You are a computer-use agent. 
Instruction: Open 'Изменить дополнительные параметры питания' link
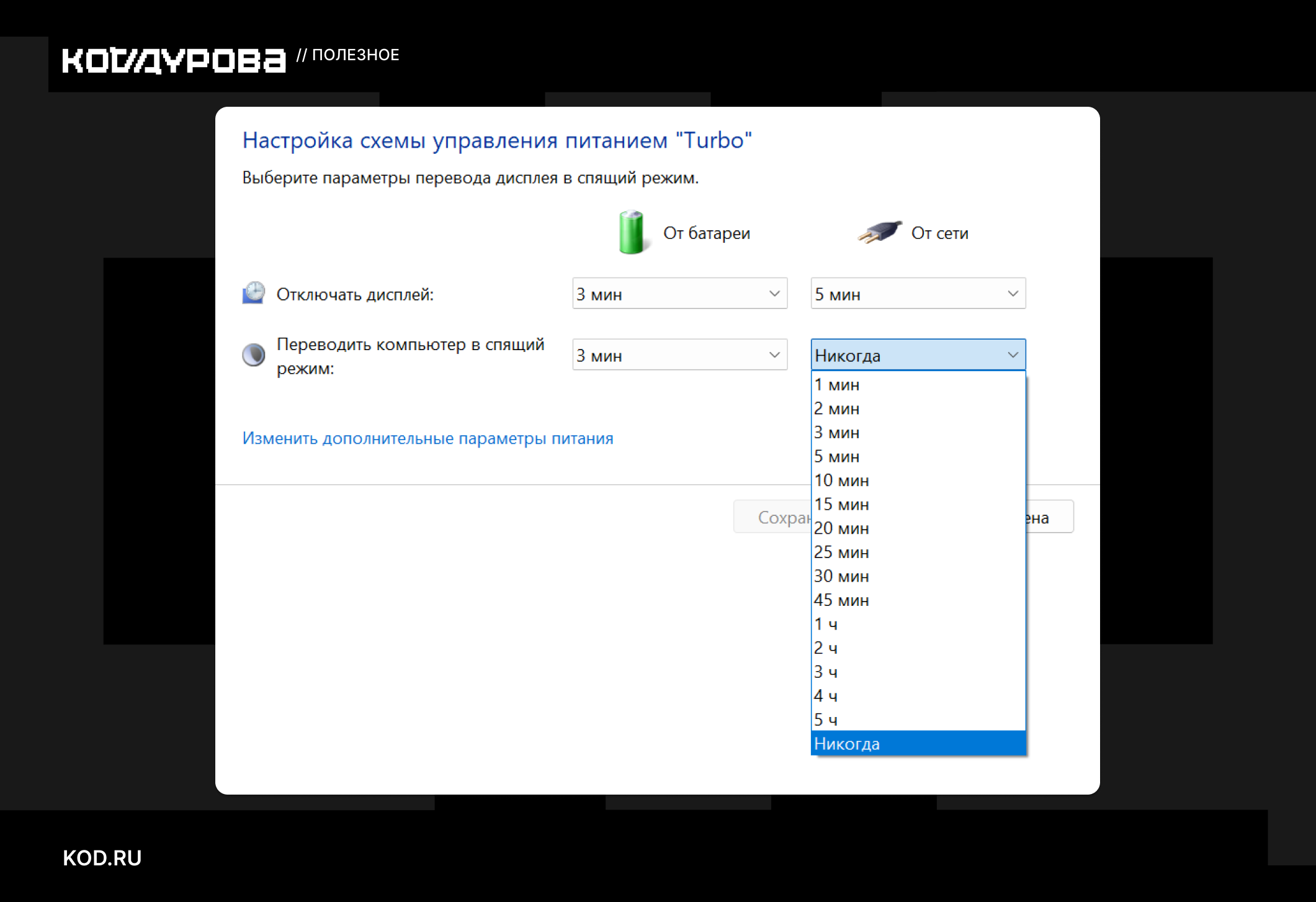pyautogui.click(x=427, y=438)
